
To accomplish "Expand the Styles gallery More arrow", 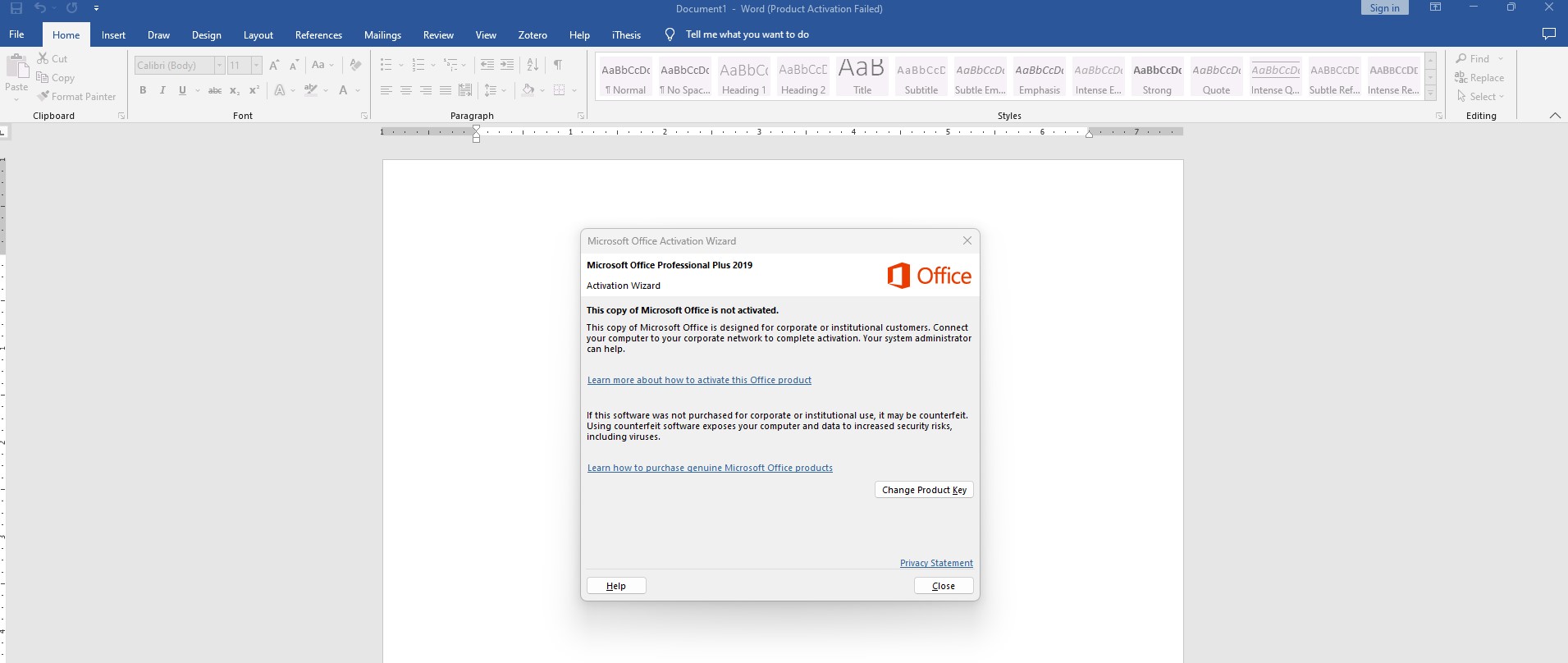I will [1430, 94].
